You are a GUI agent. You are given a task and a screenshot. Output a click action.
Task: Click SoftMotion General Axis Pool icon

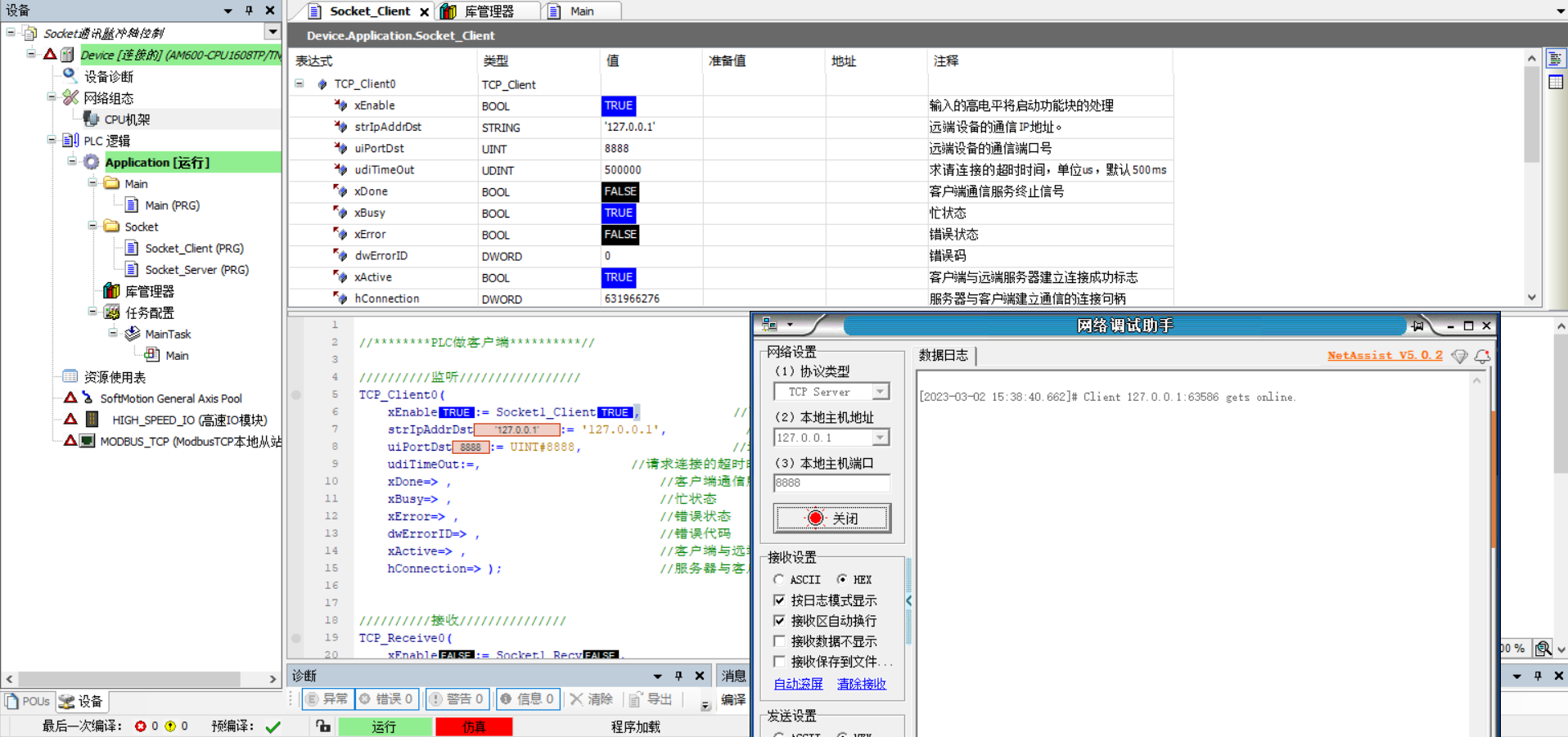(88, 398)
